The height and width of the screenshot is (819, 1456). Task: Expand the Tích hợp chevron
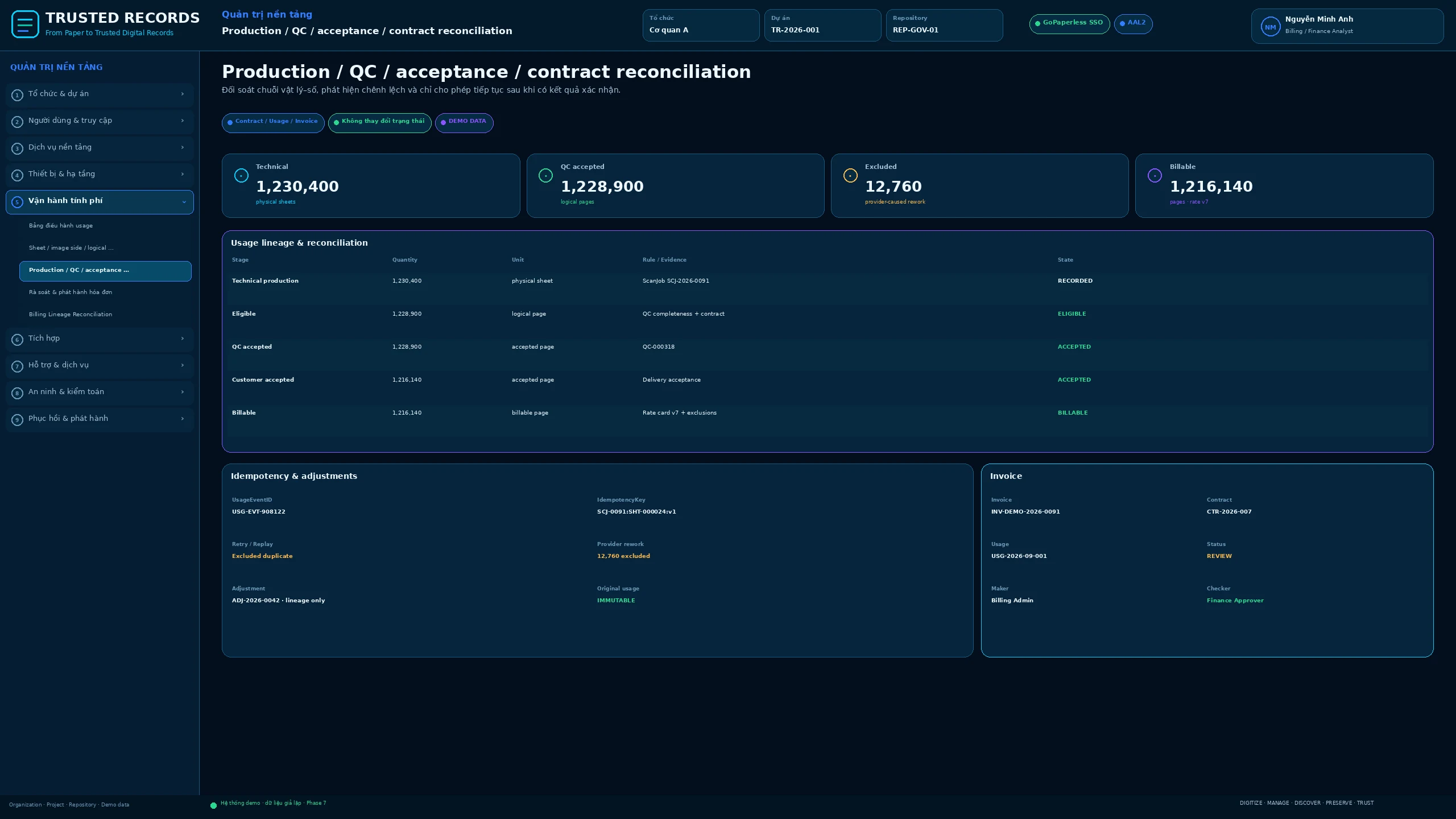(x=183, y=338)
